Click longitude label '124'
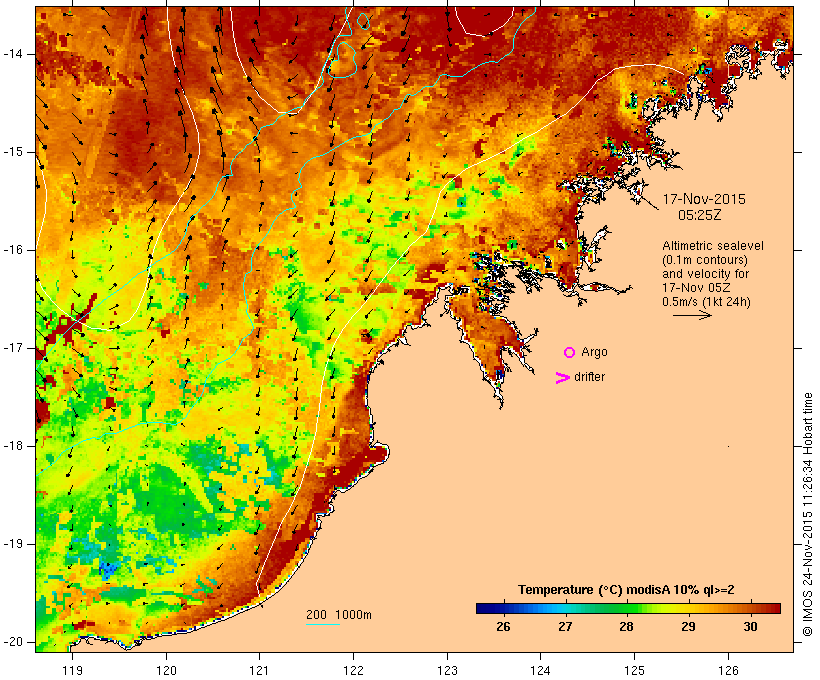This screenshot has width=820, height=680. pos(540,670)
